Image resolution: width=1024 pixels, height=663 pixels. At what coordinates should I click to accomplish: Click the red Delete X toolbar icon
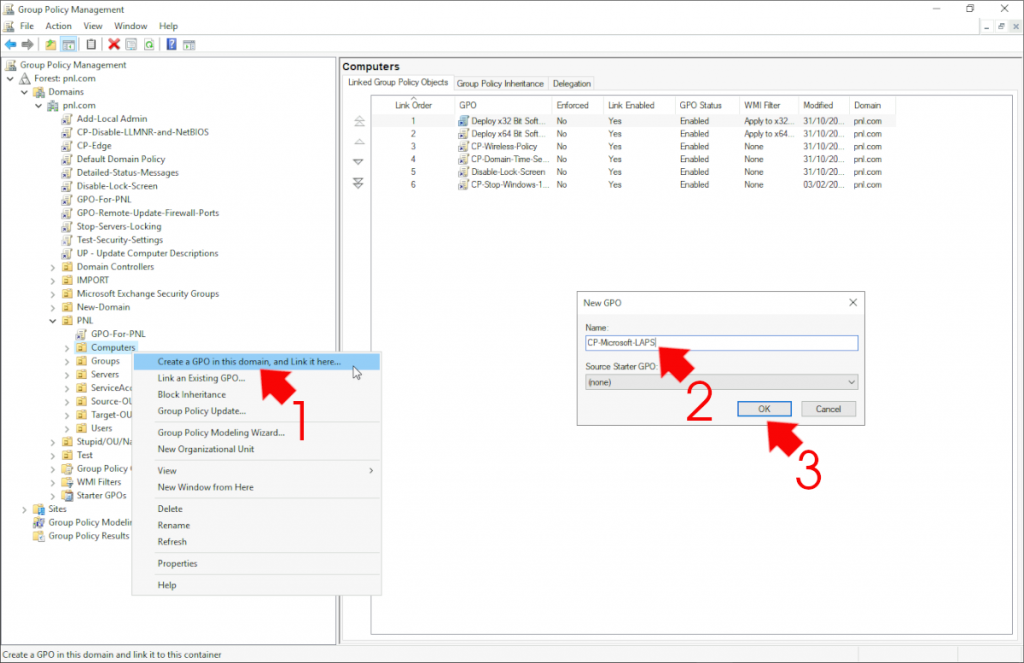coord(114,44)
